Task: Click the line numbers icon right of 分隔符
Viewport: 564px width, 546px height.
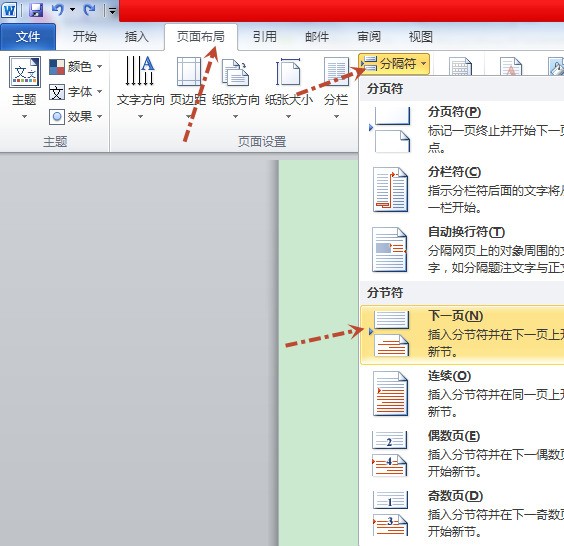Action: (x=460, y=66)
